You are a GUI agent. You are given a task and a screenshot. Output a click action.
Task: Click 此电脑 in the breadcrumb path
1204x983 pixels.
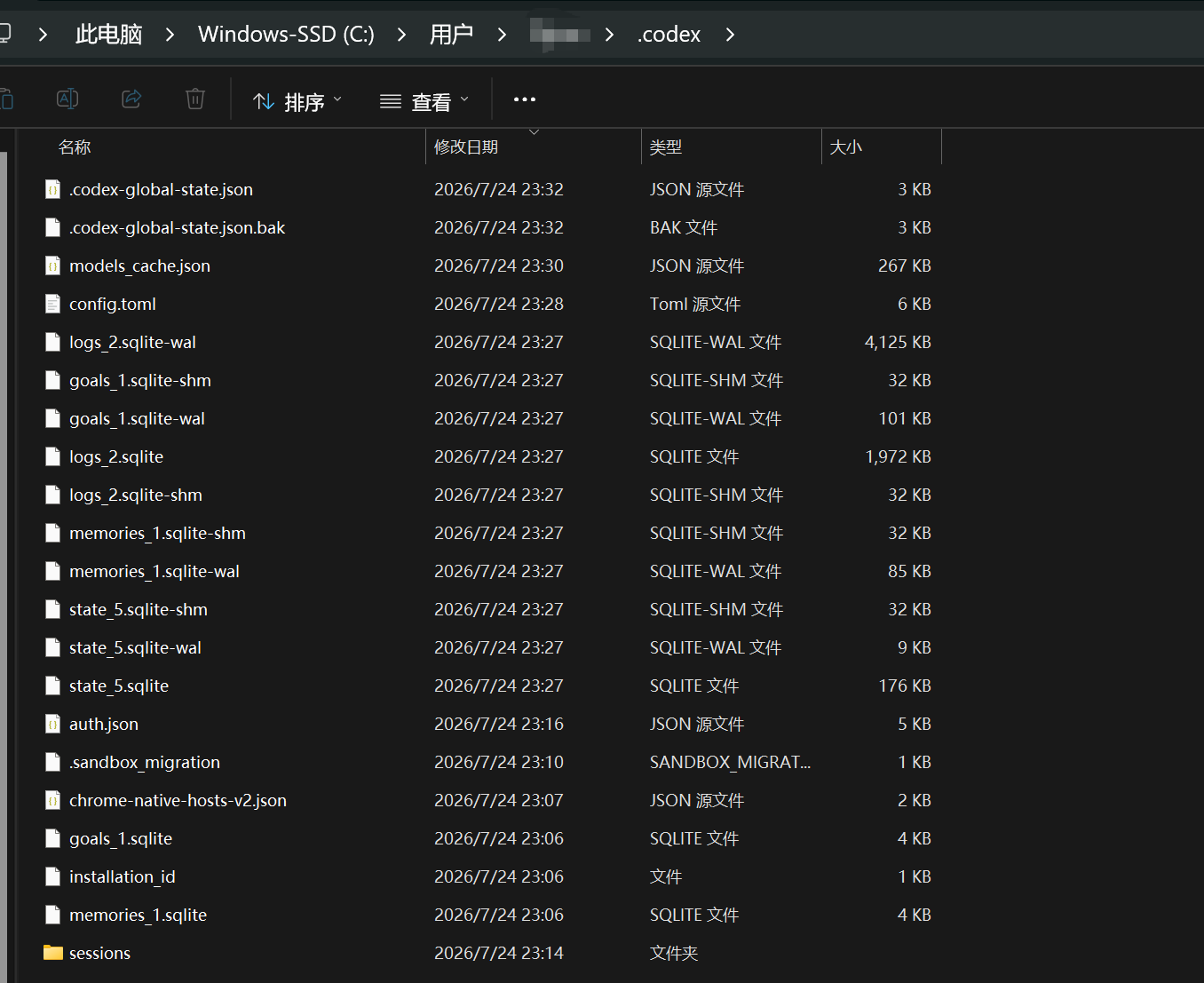(108, 35)
